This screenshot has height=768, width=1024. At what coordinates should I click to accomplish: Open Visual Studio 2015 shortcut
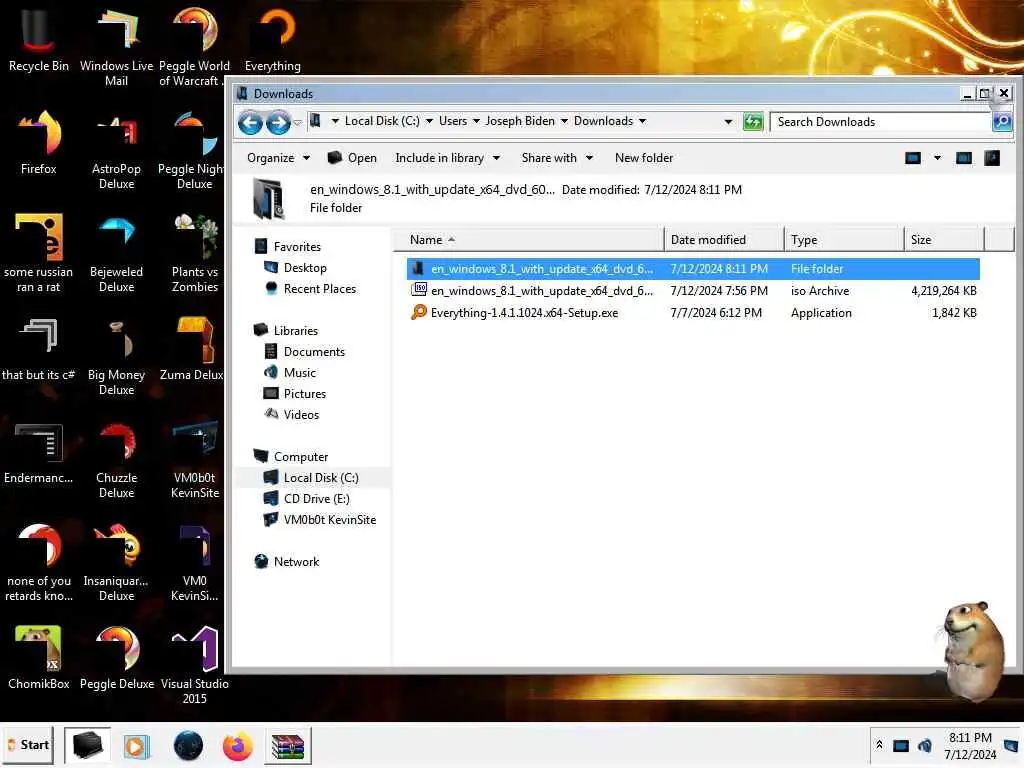[195, 665]
